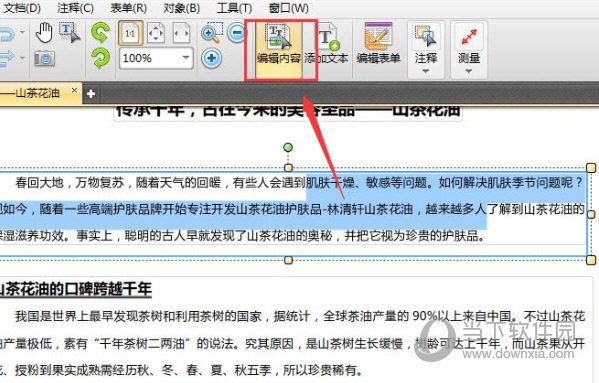Click the green rotation handle of text box
599x383 pixels.
pyautogui.click(x=288, y=147)
